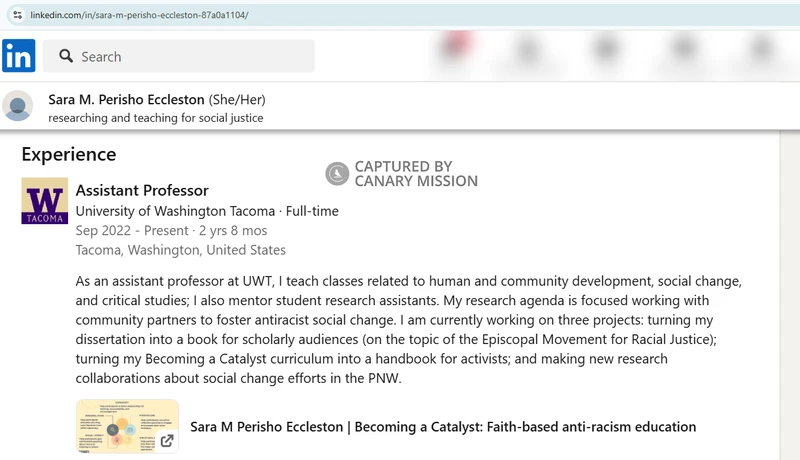This screenshot has height=460, width=800.
Task: Open Sara M. Perisho Eccleston profile name
Action: (127, 99)
